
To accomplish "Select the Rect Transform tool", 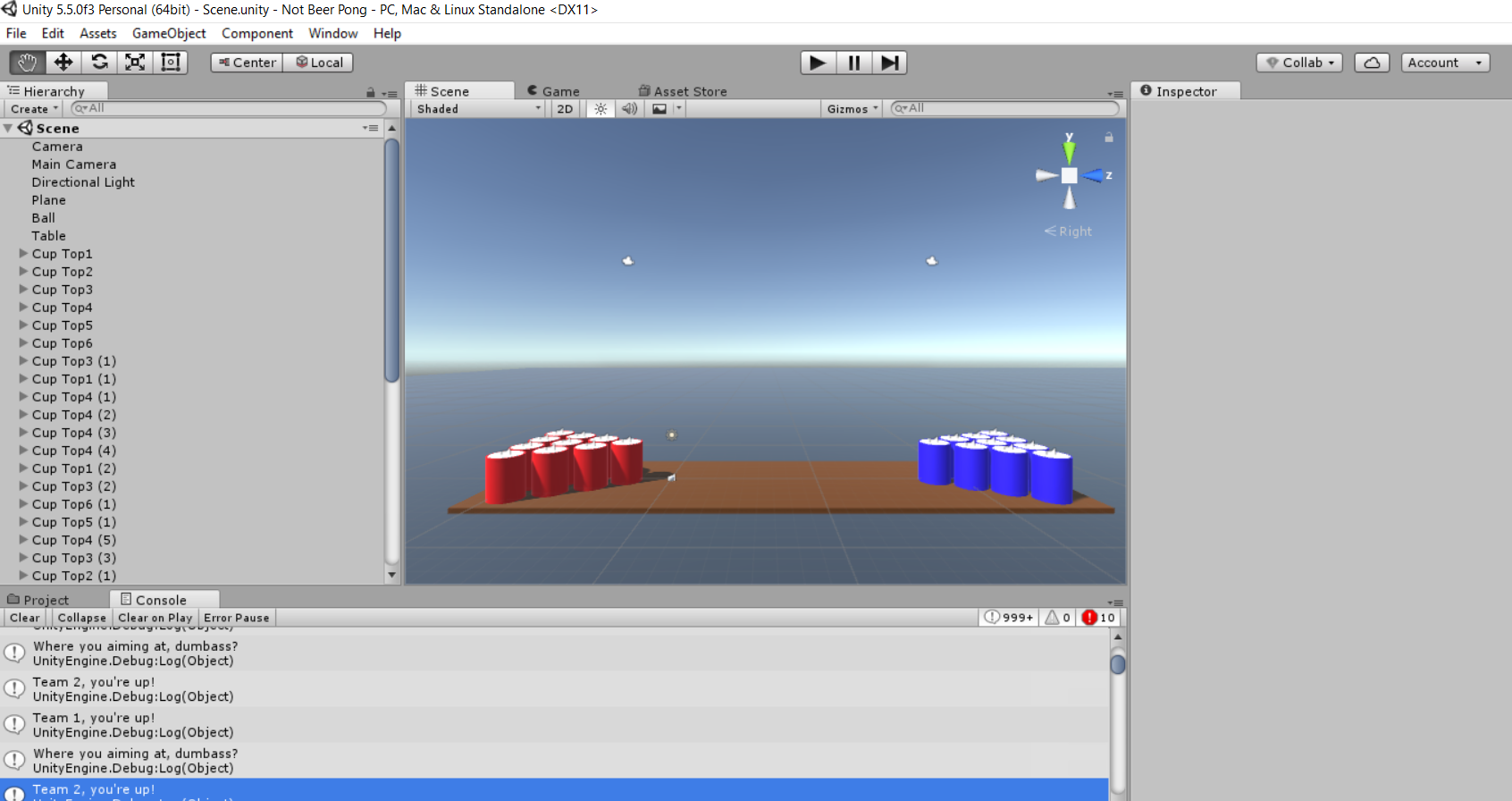I will (171, 63).
